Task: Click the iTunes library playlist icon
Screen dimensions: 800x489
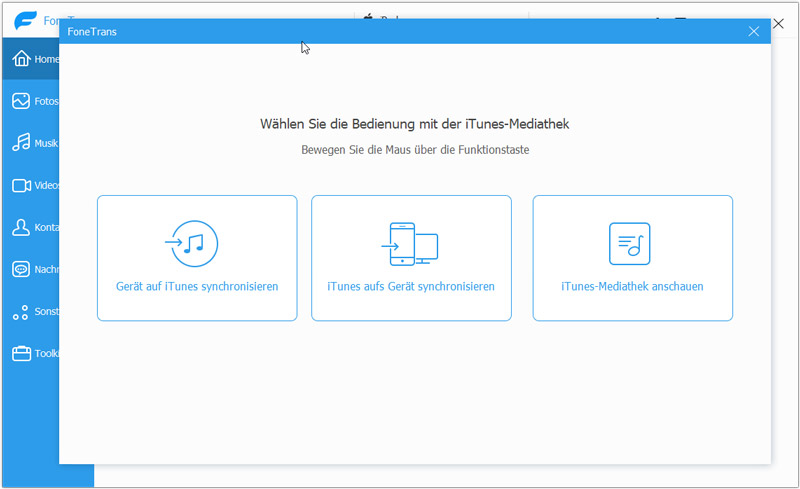Action: [x=629, y=243]
